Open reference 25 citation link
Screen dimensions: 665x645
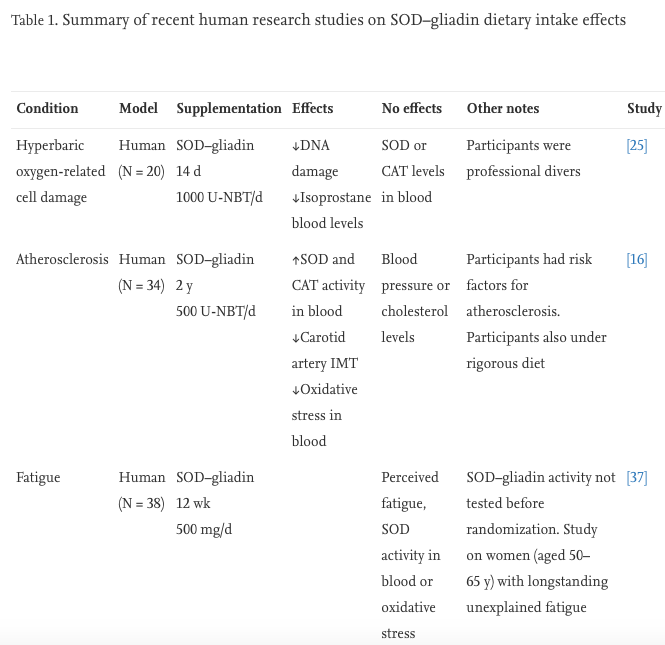pyautogui.click(x=636, y=145)
